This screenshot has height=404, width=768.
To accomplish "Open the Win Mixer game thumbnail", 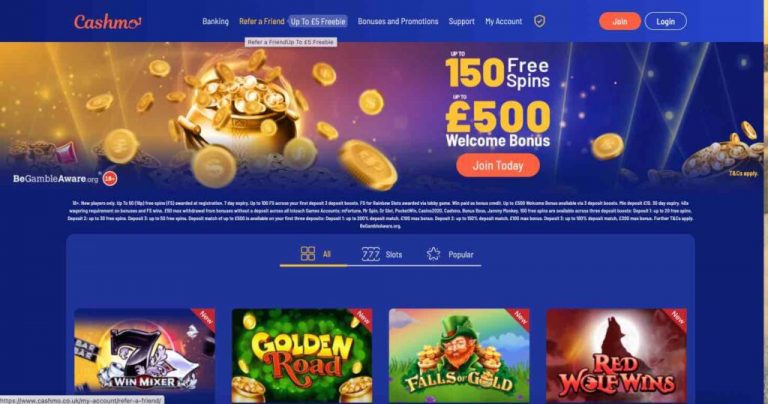I will click(144, 356).
